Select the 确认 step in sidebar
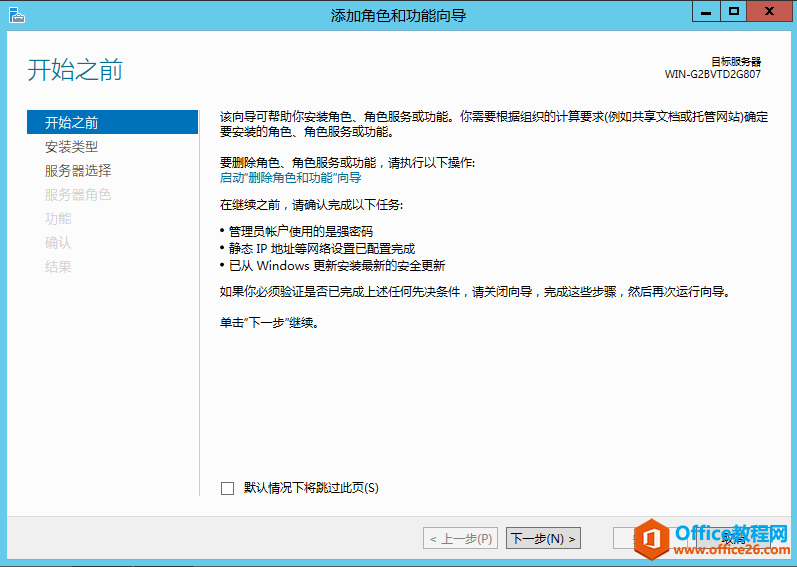Screen dimensions: 797x567 pyautogui.click(x=58, y=242)
